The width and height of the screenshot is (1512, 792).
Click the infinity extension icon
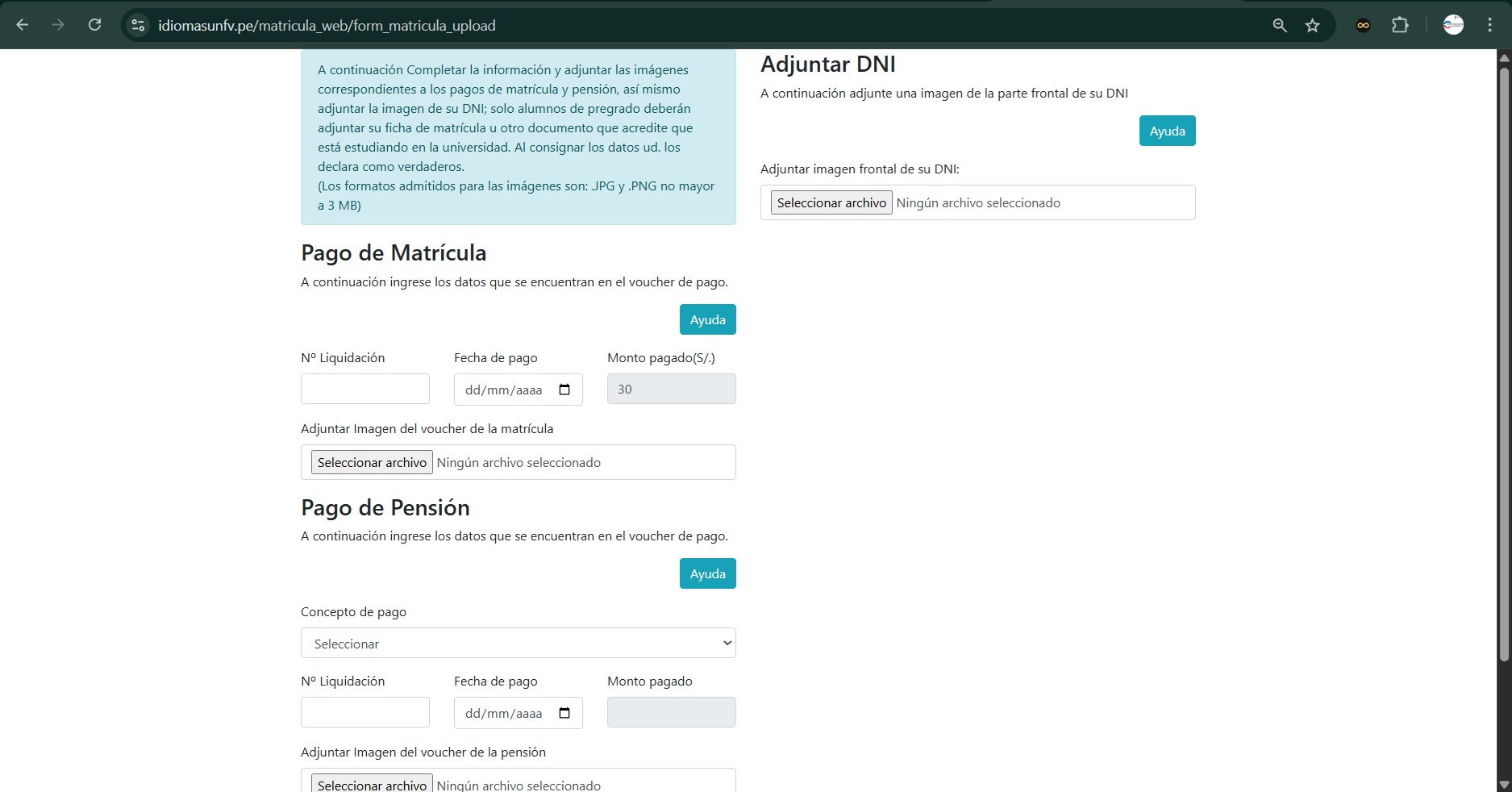point(1363,25)
